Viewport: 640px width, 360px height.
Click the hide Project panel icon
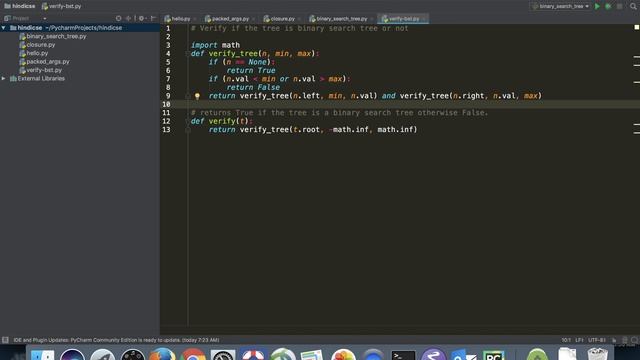coord(153,18)
